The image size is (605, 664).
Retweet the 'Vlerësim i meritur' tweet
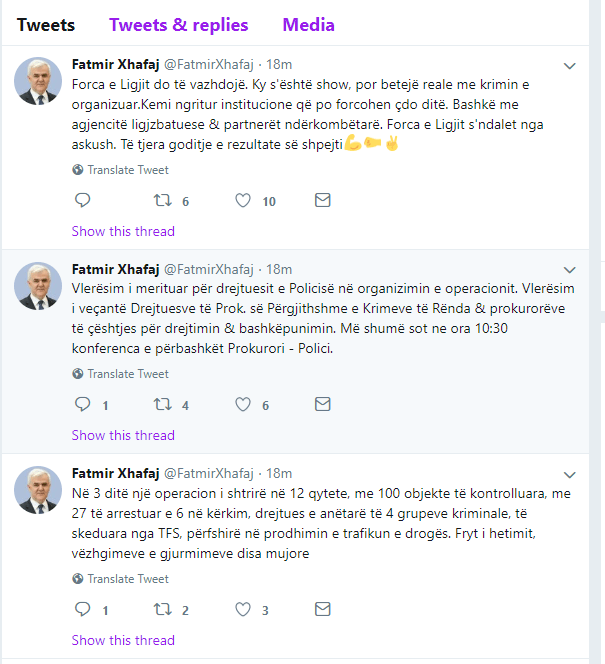pyautogui.click(x=161, y=405)
